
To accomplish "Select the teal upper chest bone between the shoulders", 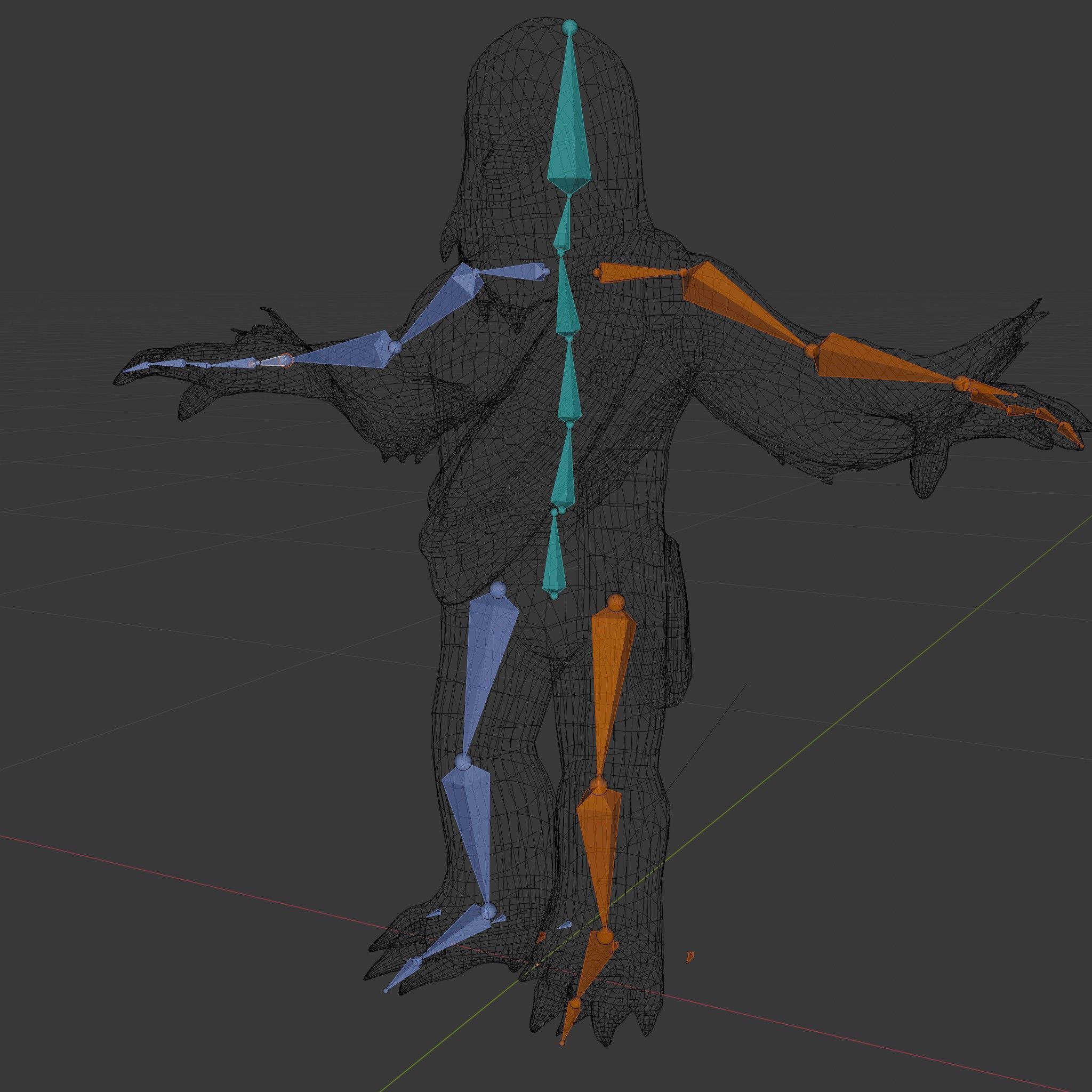I will pyautogui.click(x=566, y=300).
